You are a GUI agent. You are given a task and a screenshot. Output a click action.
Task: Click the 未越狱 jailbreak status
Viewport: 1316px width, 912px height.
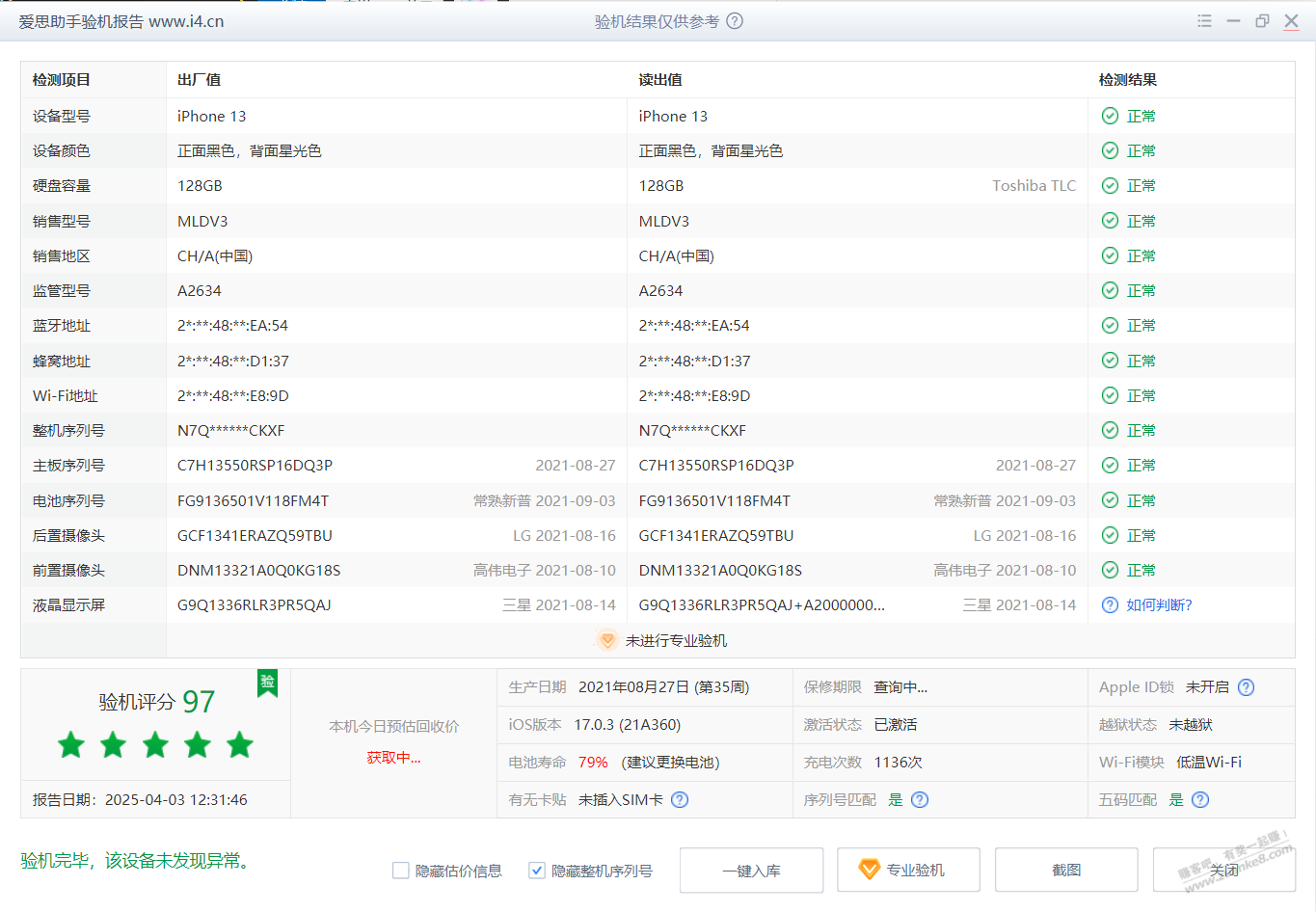pyautogui.click(x=1191, y=724)
